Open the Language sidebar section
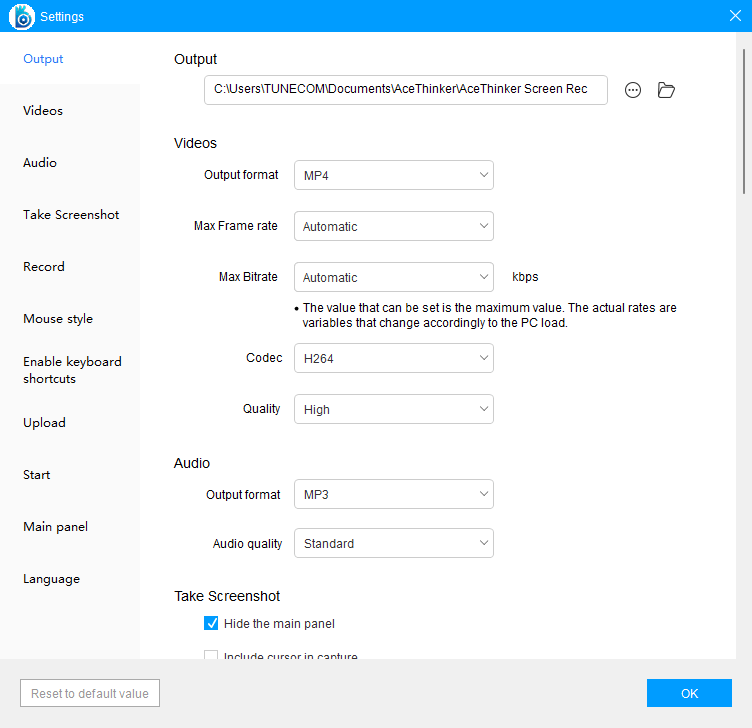Screen dimensions: 752x728 coord(51,579)
